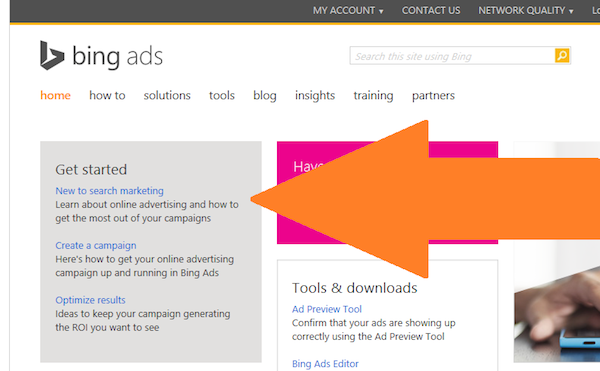Go to the home tab
The width and height of the screenshot is (600, 371).
(x=55, y=95)
